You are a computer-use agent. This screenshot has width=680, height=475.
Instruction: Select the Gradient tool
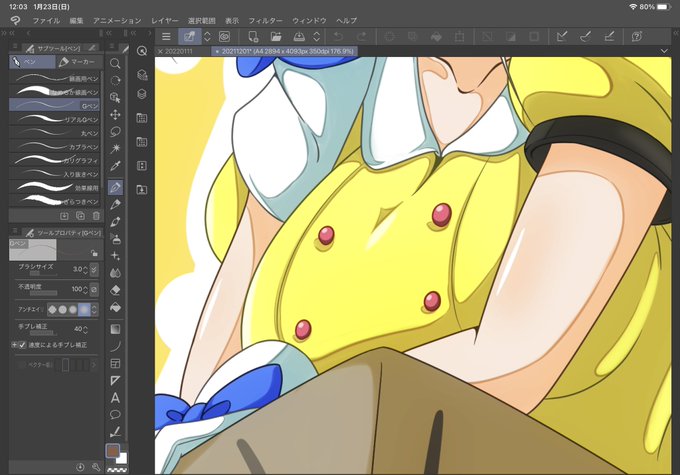point(115,329)
